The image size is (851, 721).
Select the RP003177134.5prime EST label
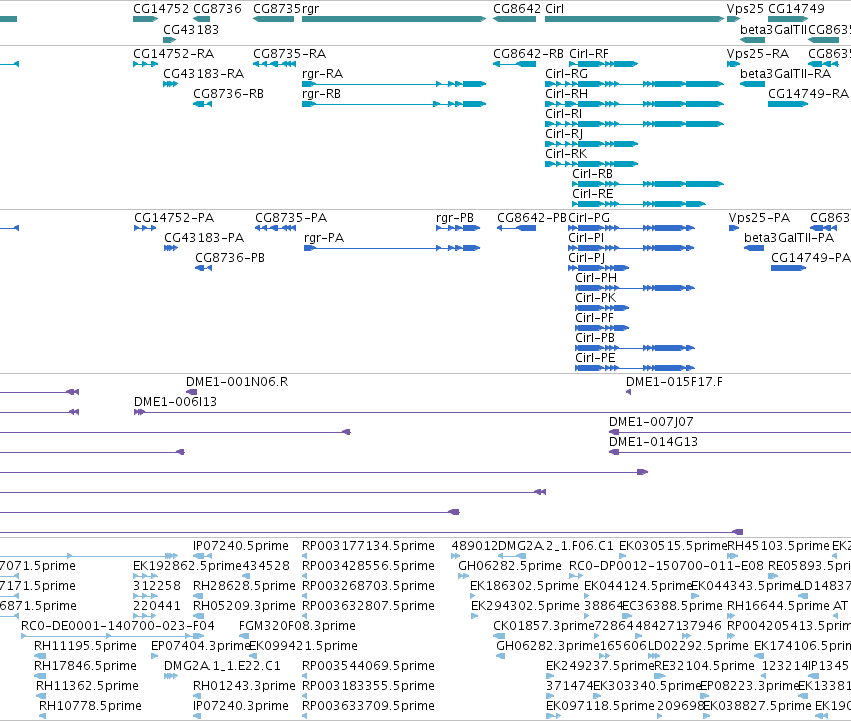pos(368,546)
